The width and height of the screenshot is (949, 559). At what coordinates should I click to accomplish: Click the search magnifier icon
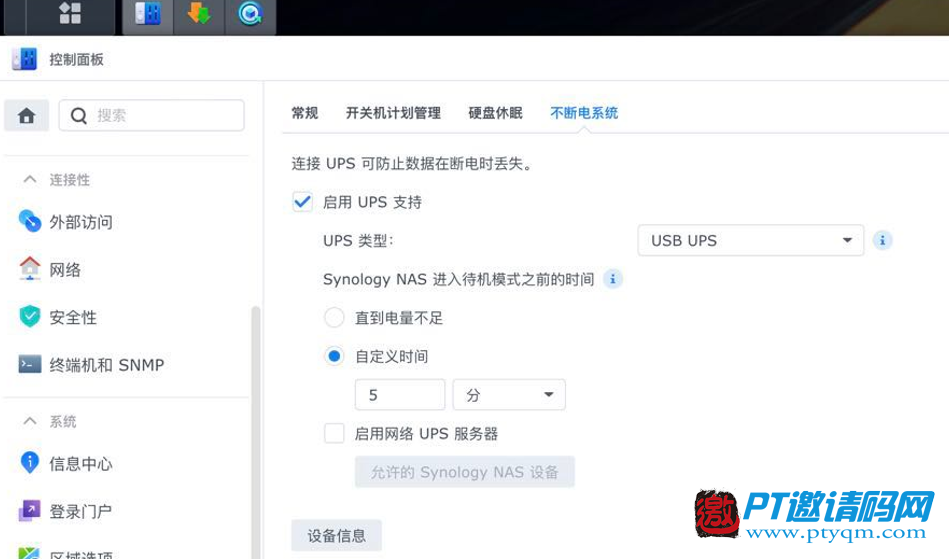click(79, 115)
